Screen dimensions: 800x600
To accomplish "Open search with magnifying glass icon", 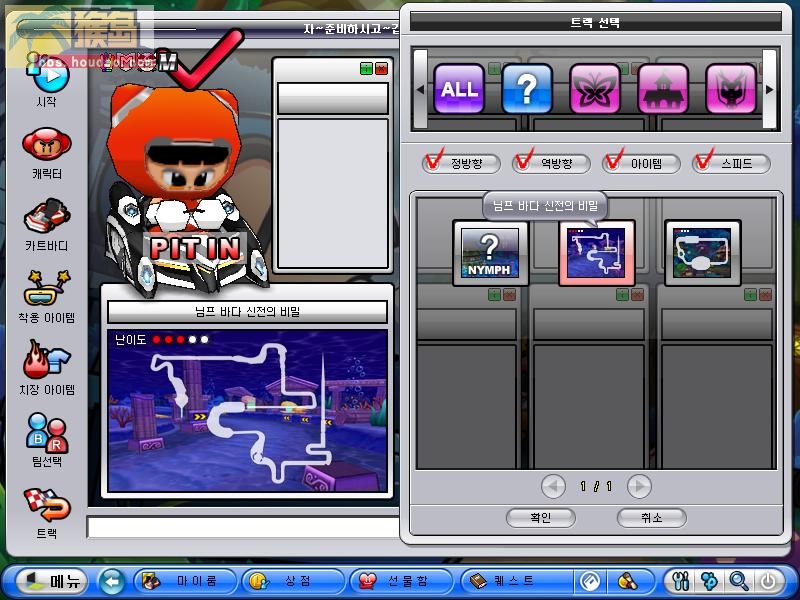I will coord(739,581).
